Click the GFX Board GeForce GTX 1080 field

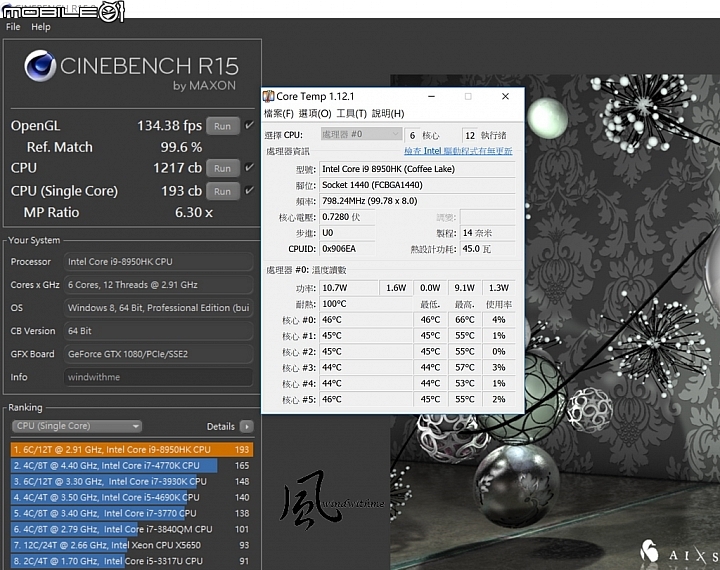click(x=158, y=354)
